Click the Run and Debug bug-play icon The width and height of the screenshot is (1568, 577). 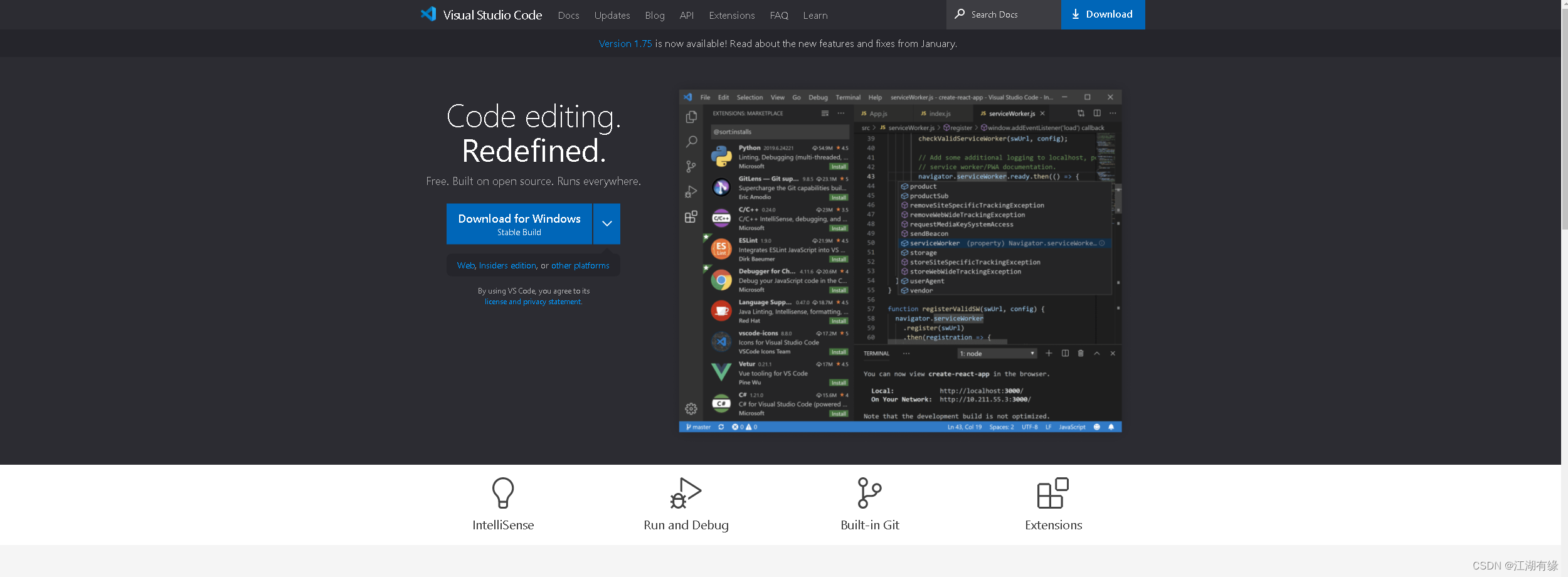[686, 493]
